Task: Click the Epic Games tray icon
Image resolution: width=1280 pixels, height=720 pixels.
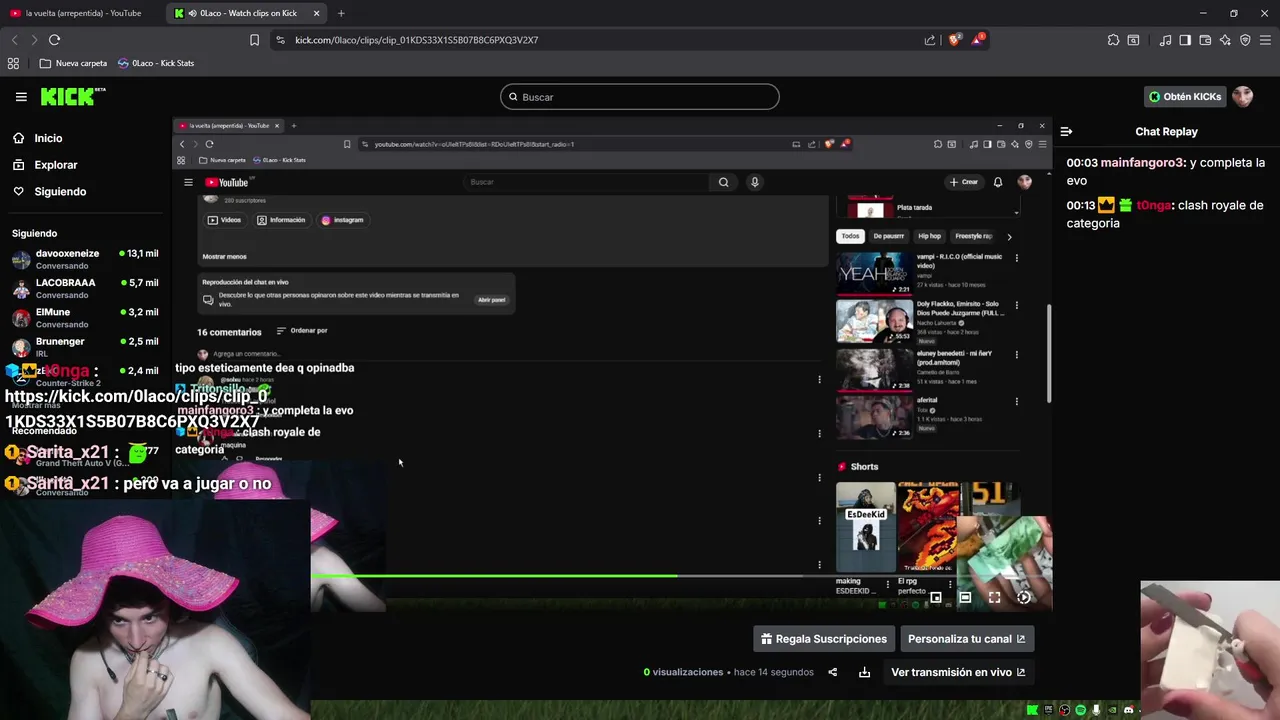Action: tap(1048, 710)
